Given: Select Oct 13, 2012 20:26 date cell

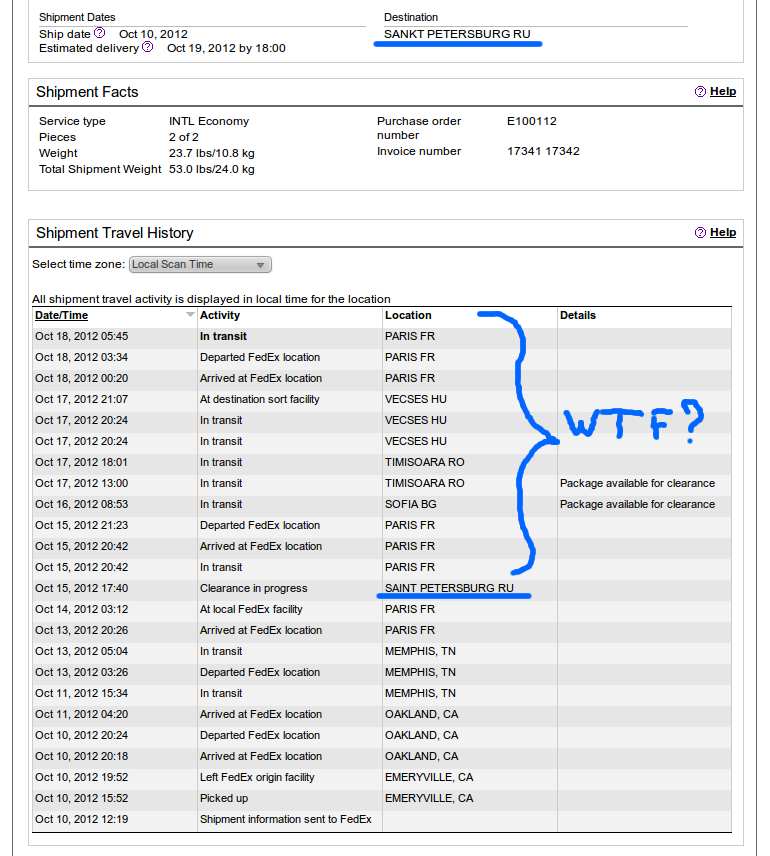Looking at the screenshot, I should [81, 631].
